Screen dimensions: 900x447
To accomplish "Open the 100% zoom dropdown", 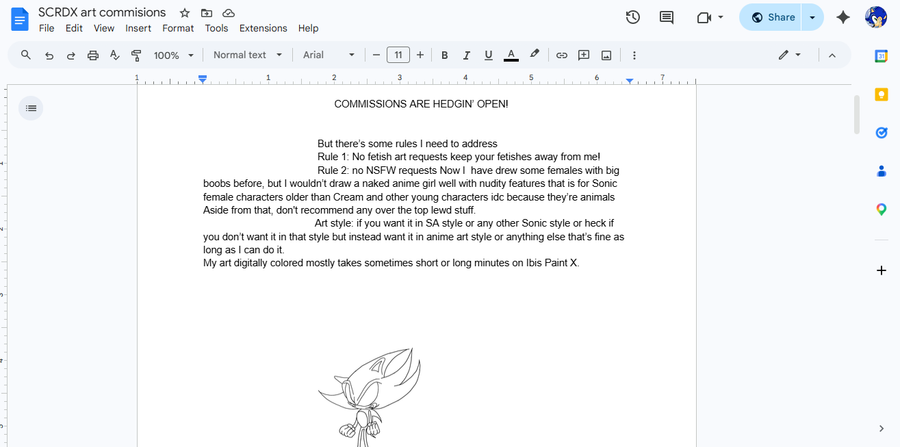I will coord(173,55).
